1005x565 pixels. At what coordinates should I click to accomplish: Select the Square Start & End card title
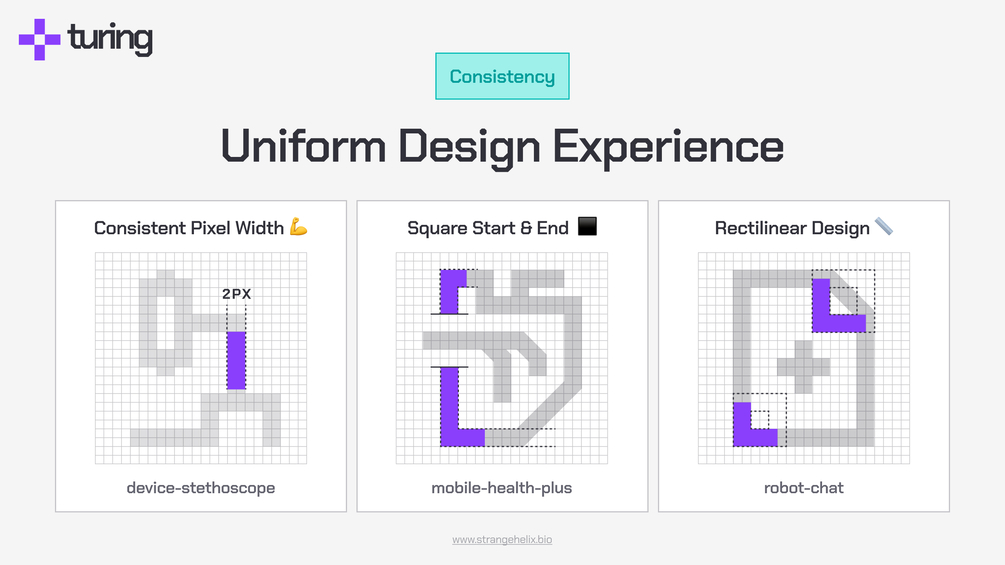[x=488, y=228]
